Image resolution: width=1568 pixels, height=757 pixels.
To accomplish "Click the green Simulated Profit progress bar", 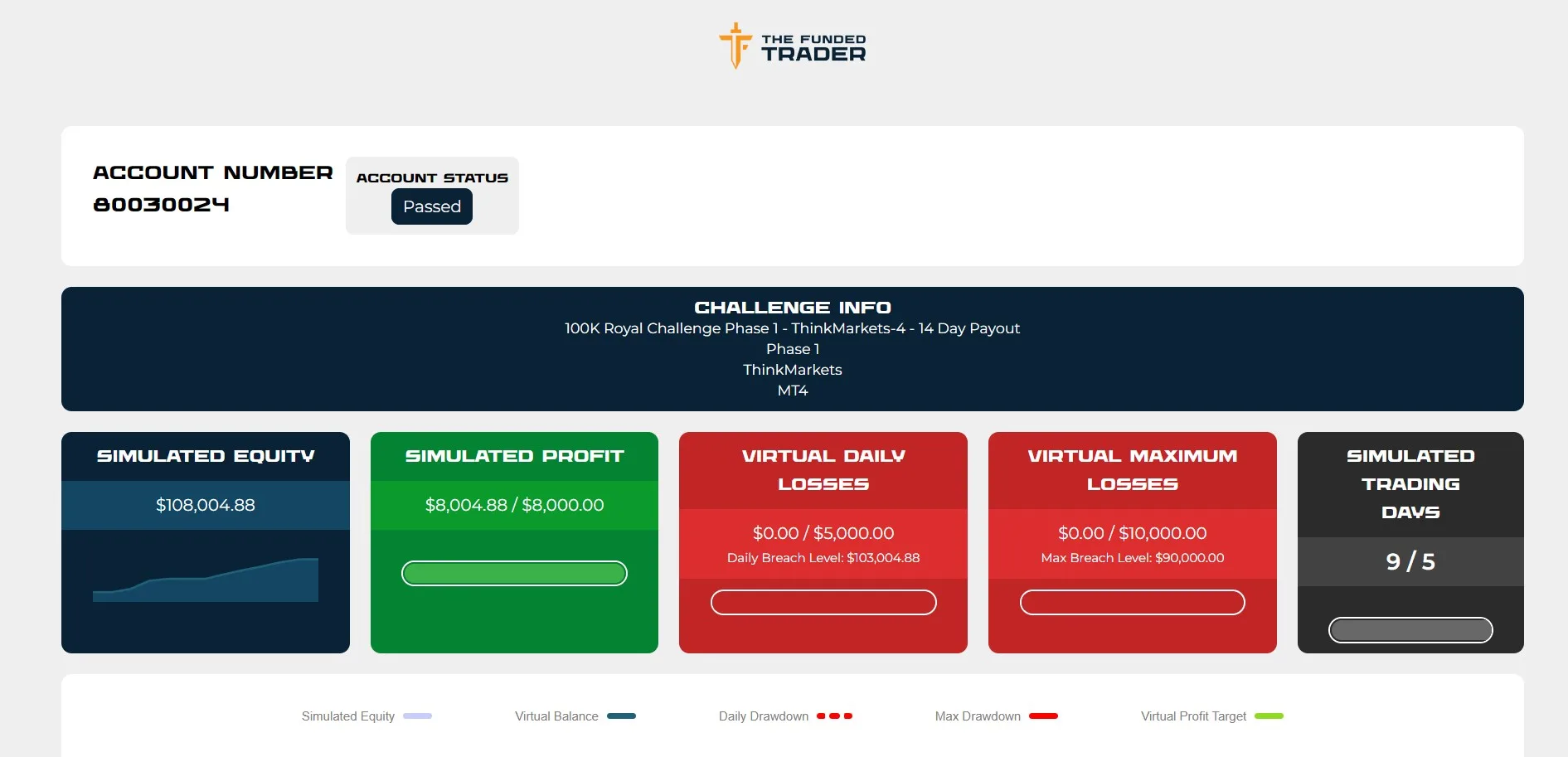I will [x=514, y=573].
